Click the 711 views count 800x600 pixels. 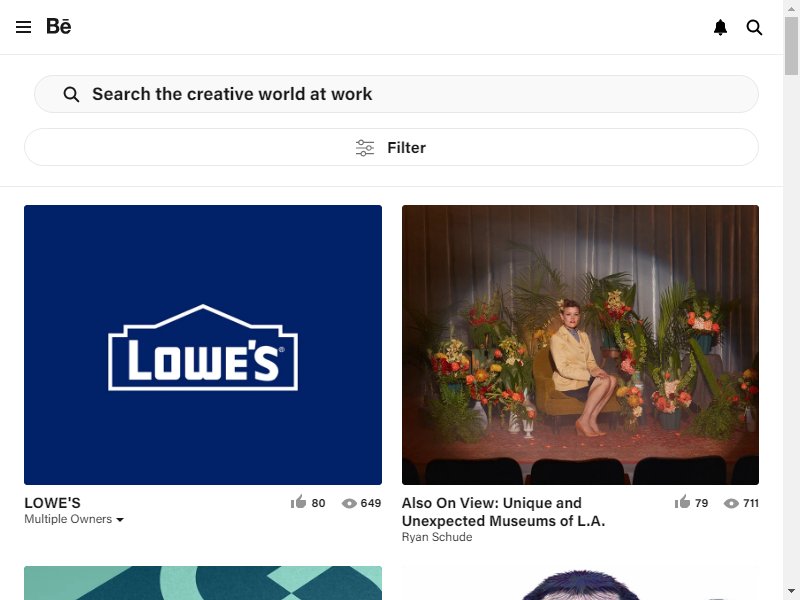[751, 503]
